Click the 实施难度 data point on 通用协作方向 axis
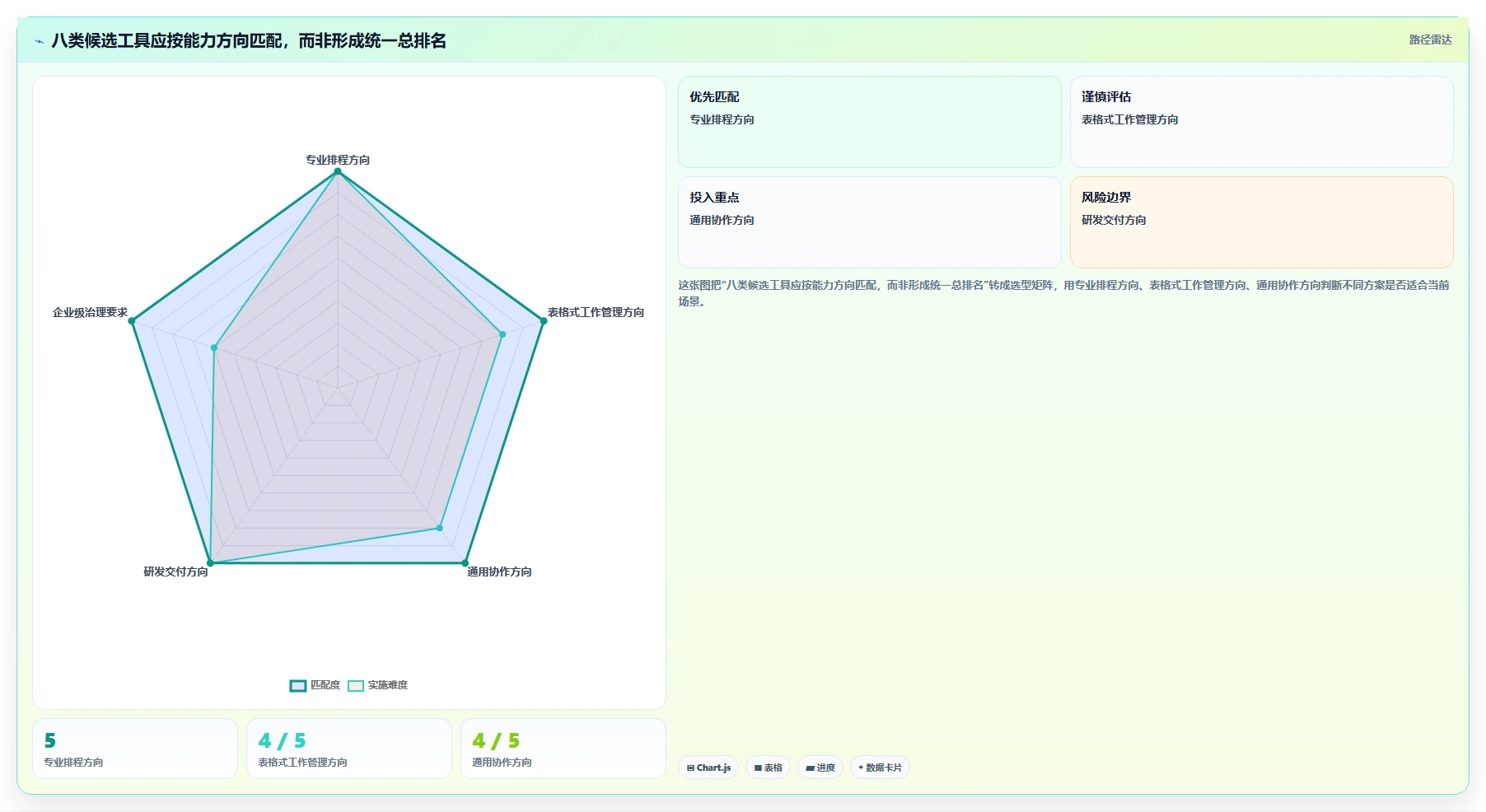 tap(439, 528)
